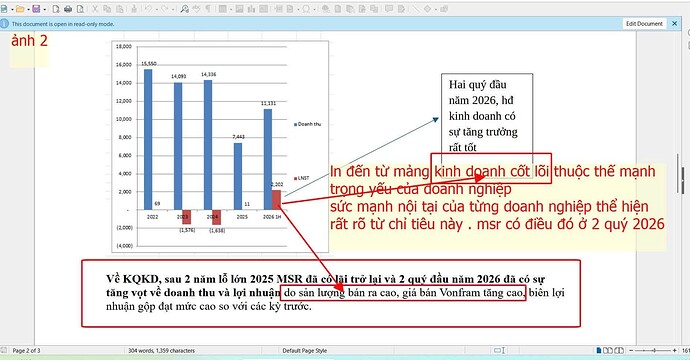Open Find and Replace magnifier icon
690x360 pixels.
pyautogui.click(x=184, y=9)
